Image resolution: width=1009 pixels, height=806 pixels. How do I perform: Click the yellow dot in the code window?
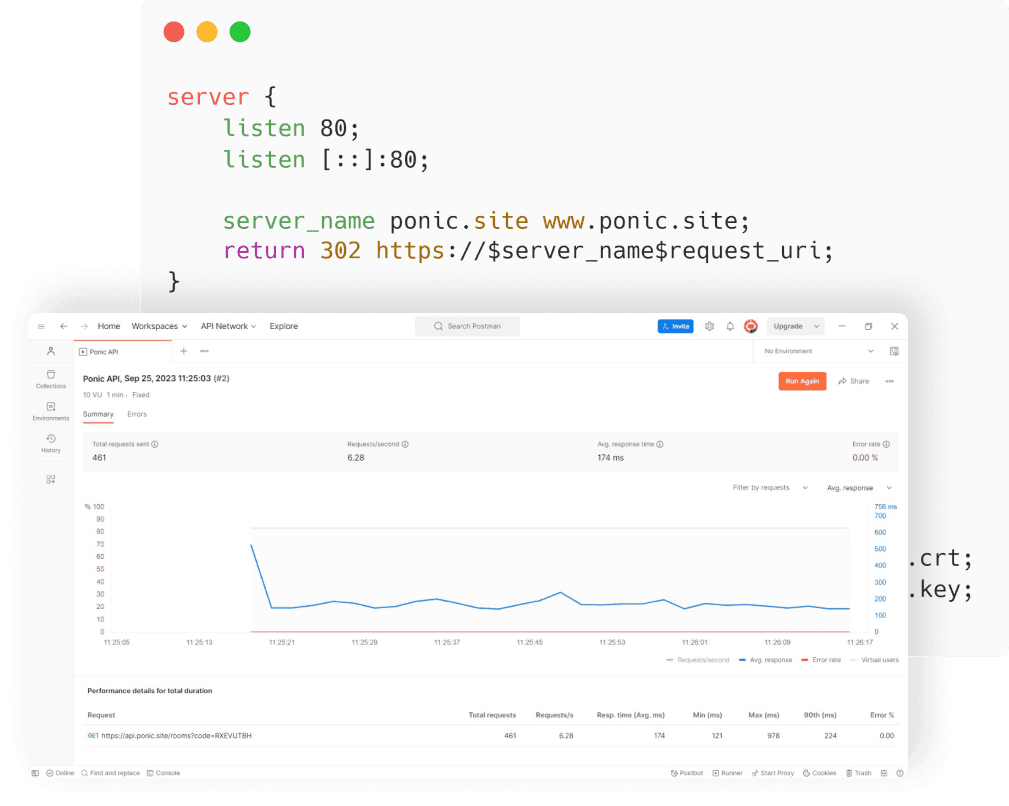pyautogui.click(x=207, y=32)
